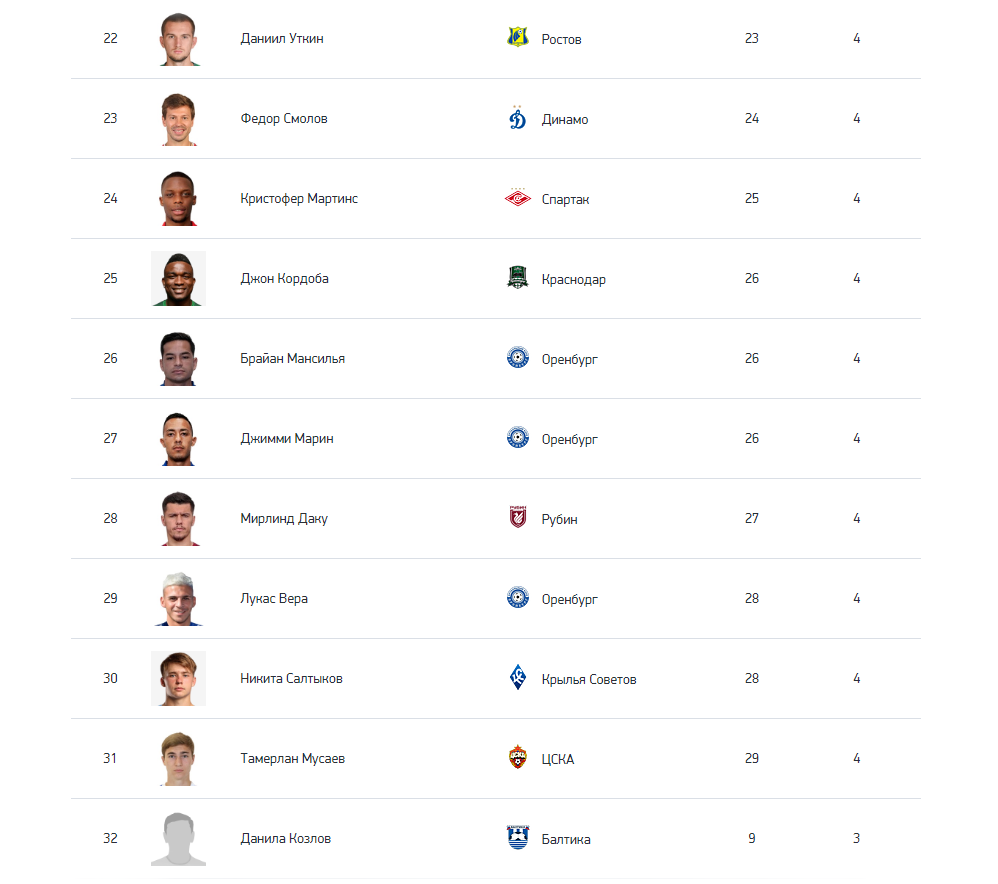This screenshot has width=998, height=884.
Task: Open Даниил Уткин player profile link
Action: tap(282, 38)
